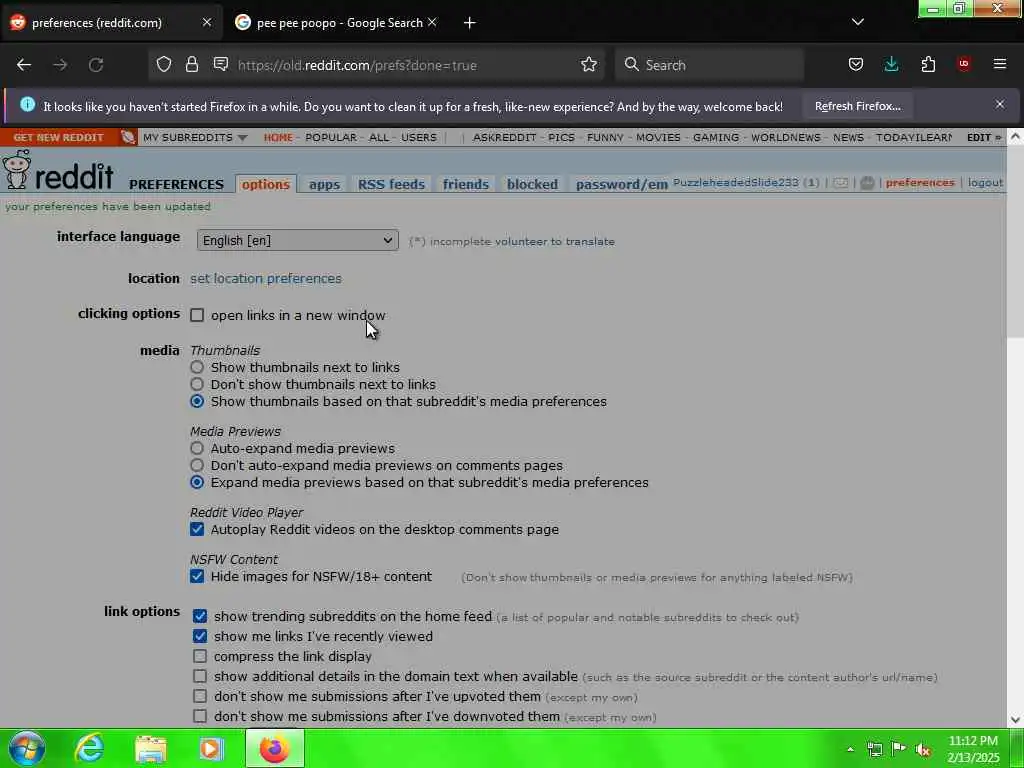1024x768 pixels.
Task: Open the site permissions icon in the address bar
Action: [x=221, y=64]
